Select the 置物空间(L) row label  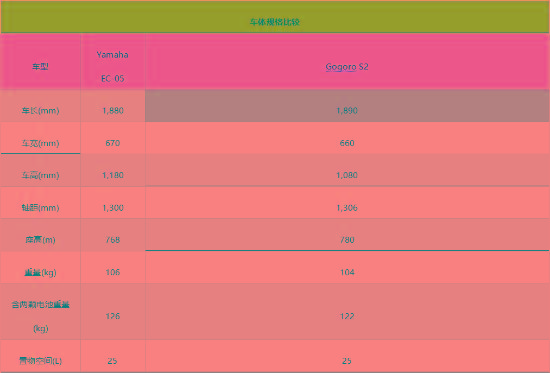(x=40, y=361)
